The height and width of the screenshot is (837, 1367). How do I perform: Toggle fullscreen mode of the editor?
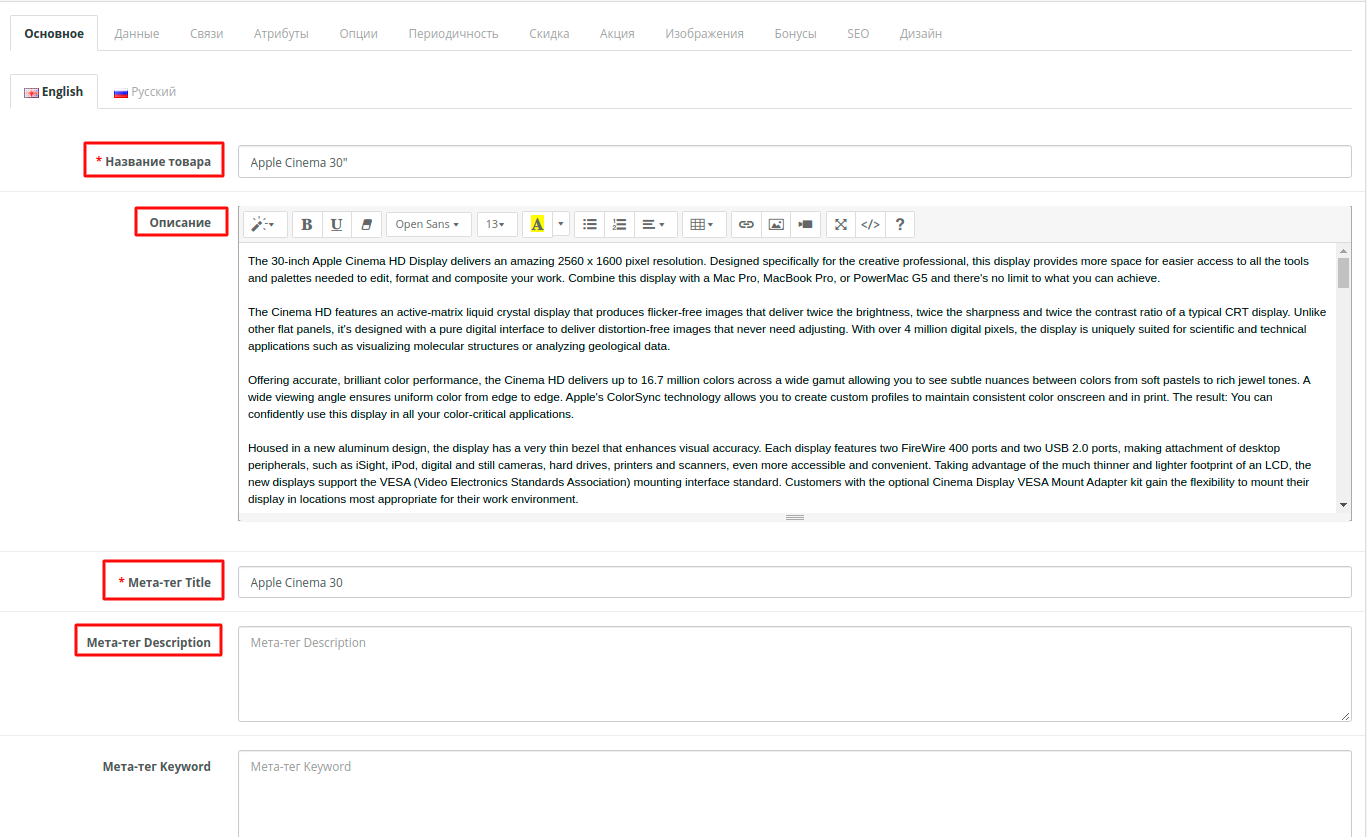tap(841, 224)
